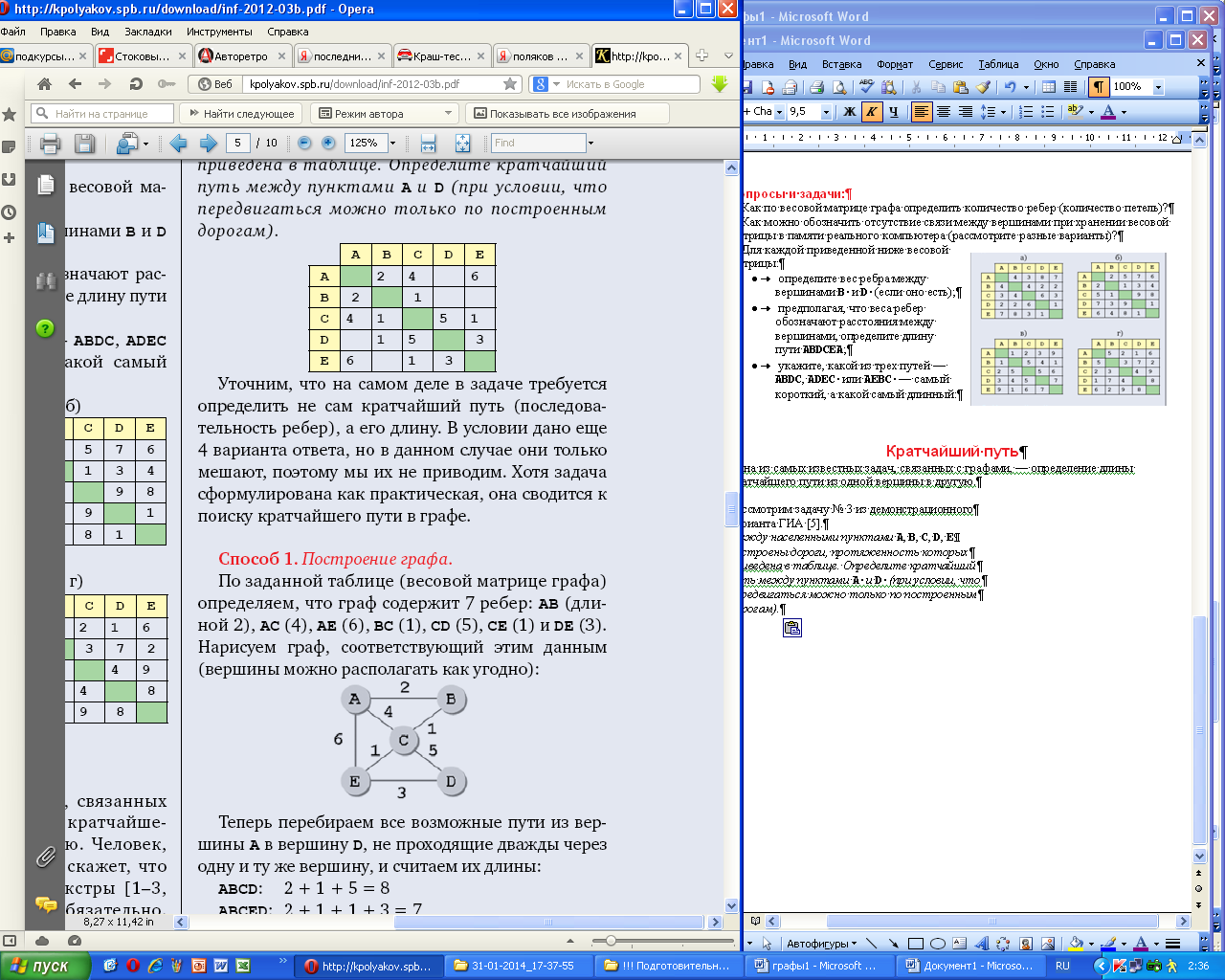Viewport: 1225px width, 980px height.
Task: Click Word print preview icon
Action: coord(840,86)
